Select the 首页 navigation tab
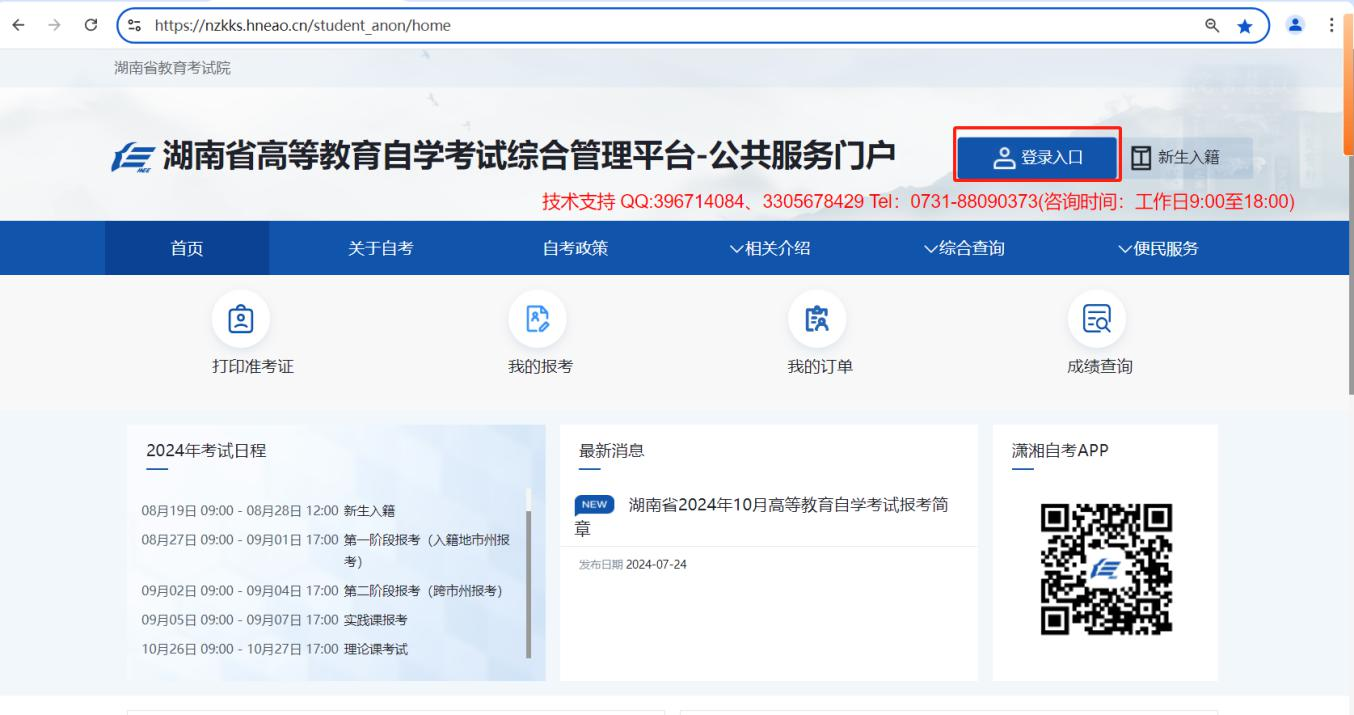The image size is (1354, 715). point(187,249)
